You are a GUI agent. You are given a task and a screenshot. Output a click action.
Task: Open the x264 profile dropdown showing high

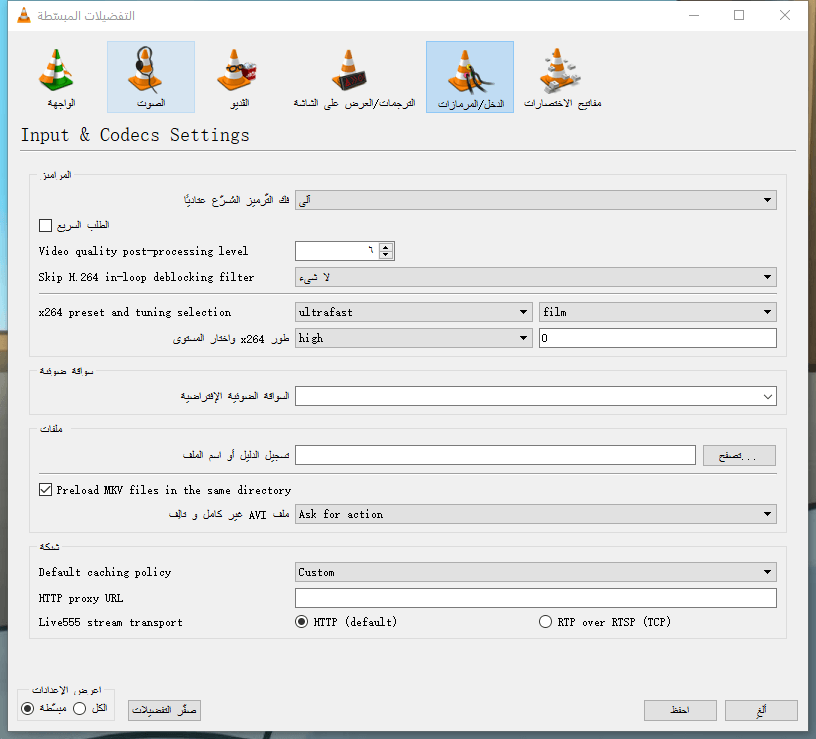tap(413, 338)
